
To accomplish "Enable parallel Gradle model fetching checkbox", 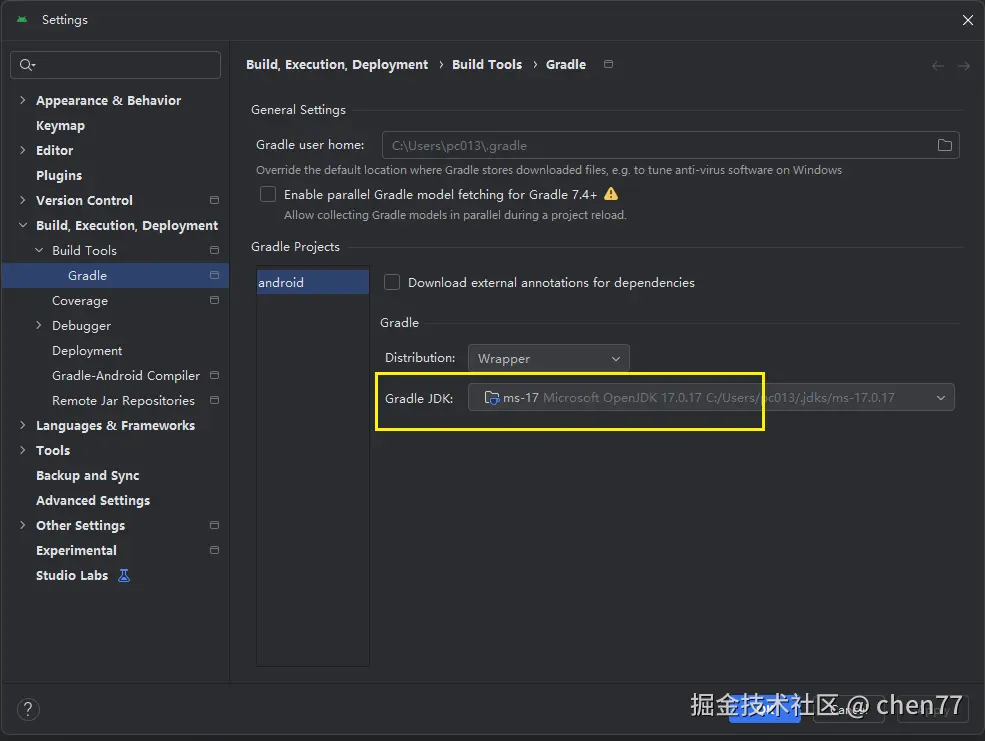I will pos(268,194).
